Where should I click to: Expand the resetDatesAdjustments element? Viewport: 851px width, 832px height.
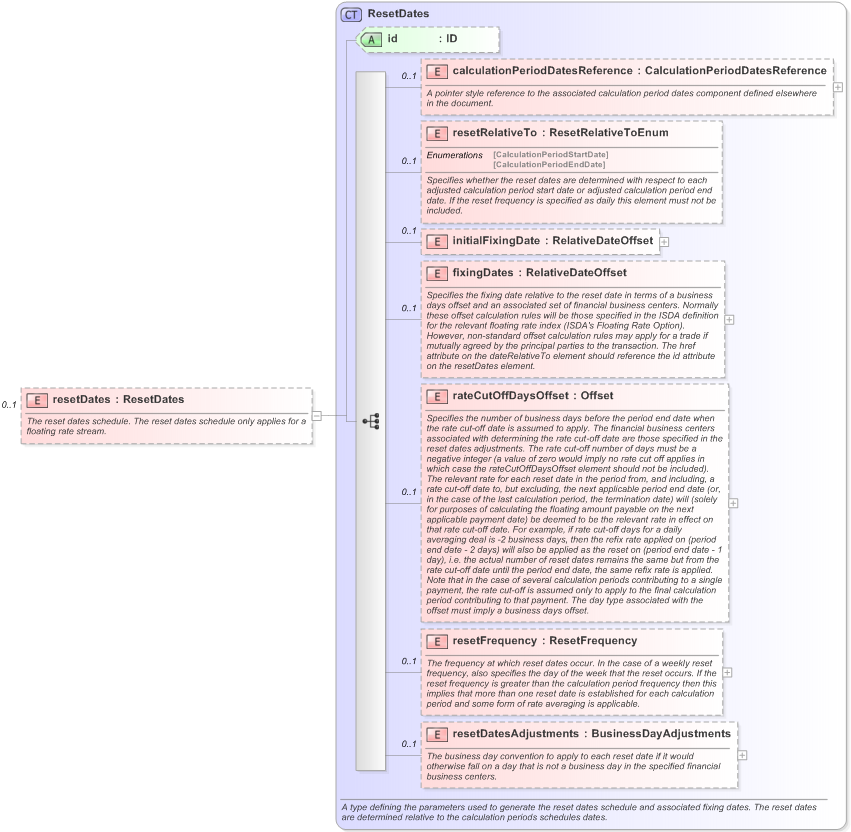(742, 755)
